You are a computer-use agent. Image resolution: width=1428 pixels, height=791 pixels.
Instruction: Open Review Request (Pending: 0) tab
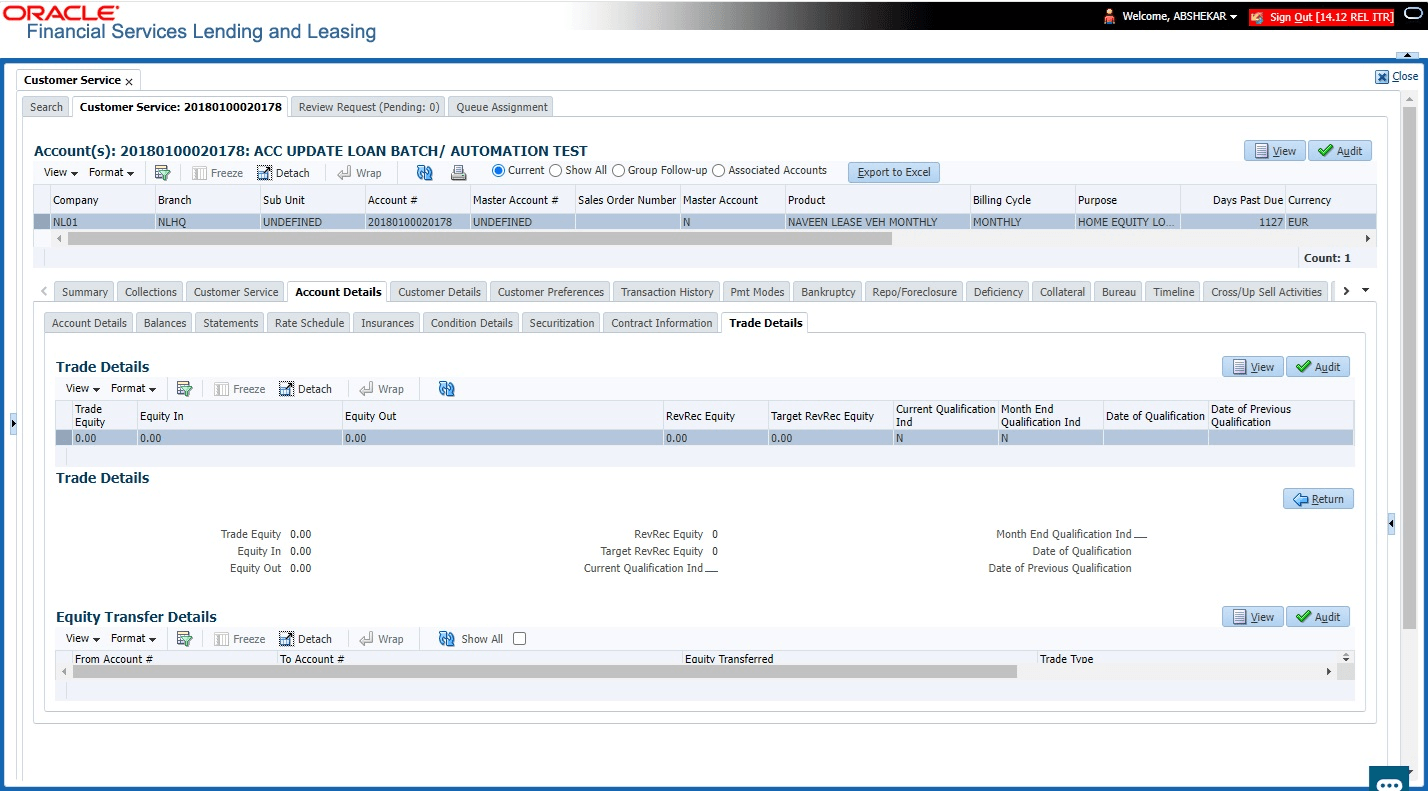(369, 107)
